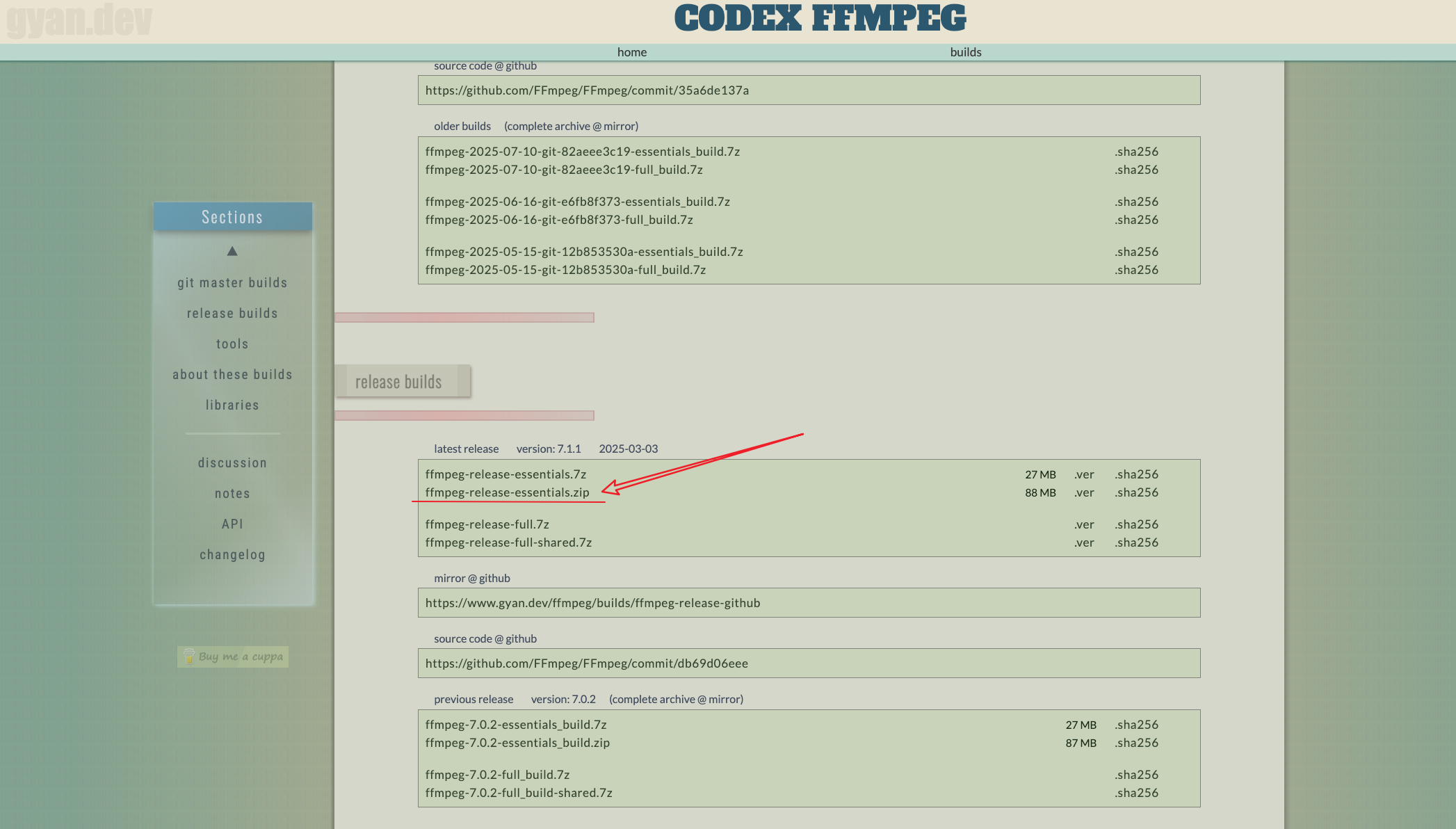Open FFmpeg commit db69d06eee source link
Image resolution: width=1456 pixels, height=829 pixels.
pyautogui.click(x=586, y=663)
